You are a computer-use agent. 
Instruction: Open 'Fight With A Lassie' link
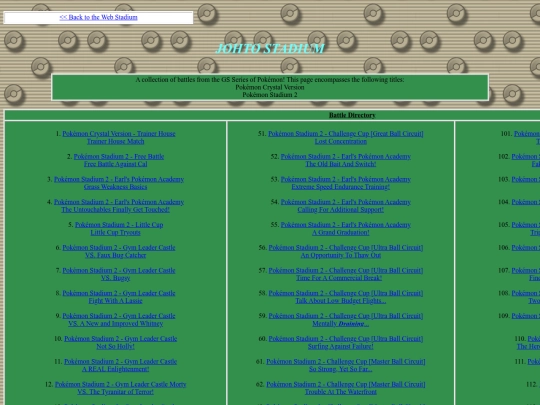click(x=115, y=301)
